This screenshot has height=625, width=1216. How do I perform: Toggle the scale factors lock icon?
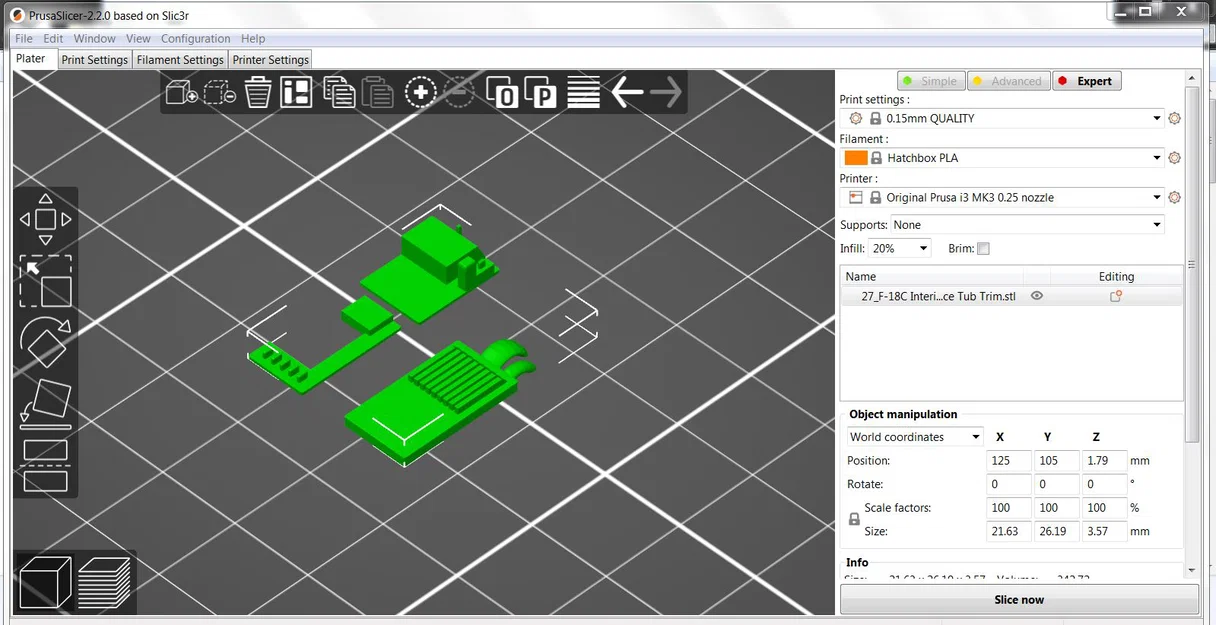[x=854, y=520]
